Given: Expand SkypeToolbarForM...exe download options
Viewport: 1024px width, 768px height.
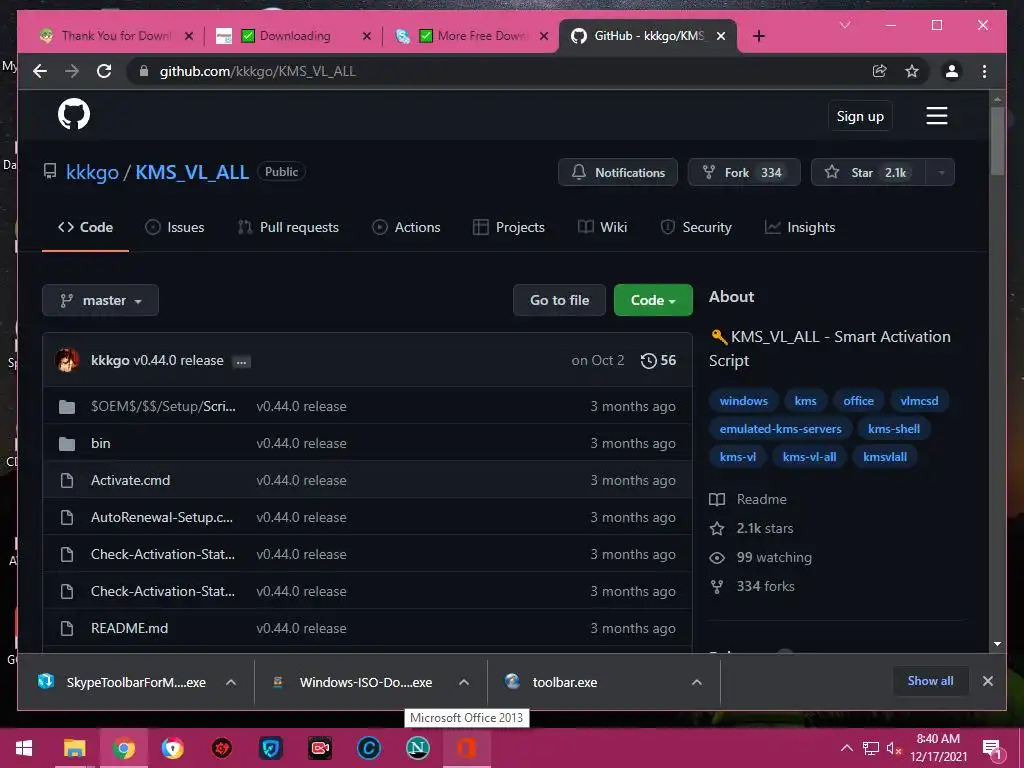Looking at the screenshot, I should pyautogui.click(x=231, y=682).
